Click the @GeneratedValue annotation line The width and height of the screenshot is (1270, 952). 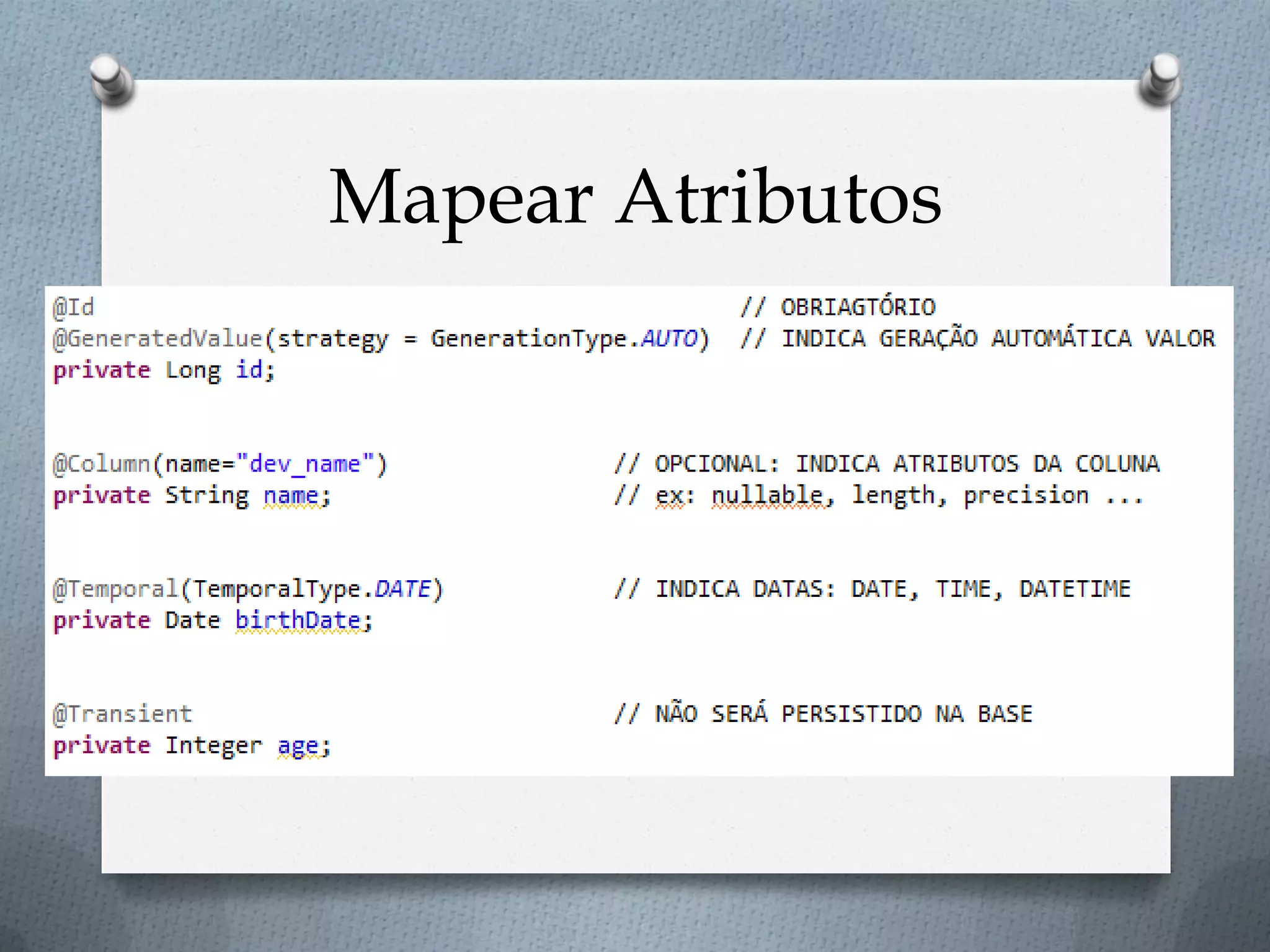381,340
